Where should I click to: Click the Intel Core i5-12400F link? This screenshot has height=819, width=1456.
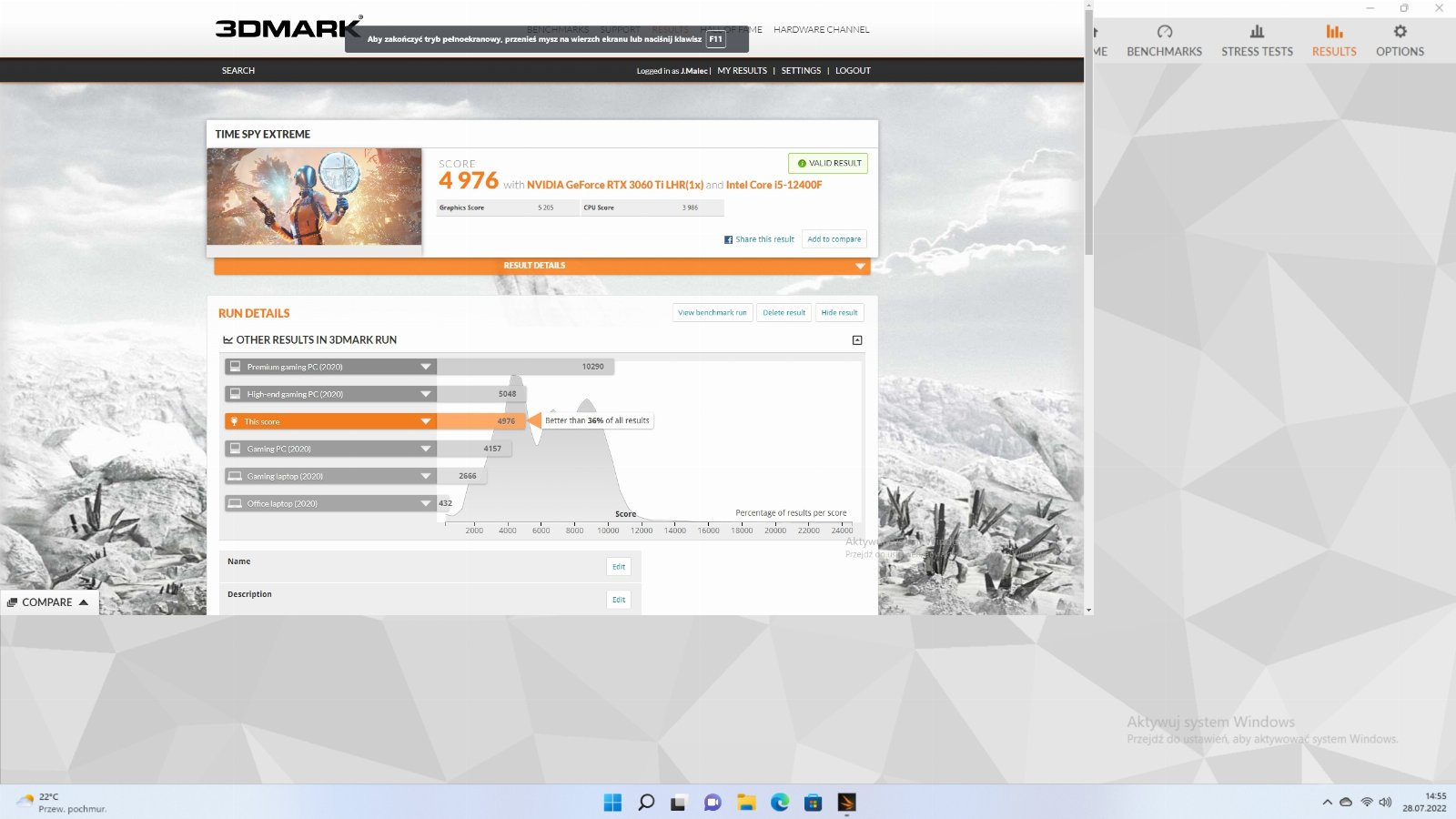click(773, 185)
